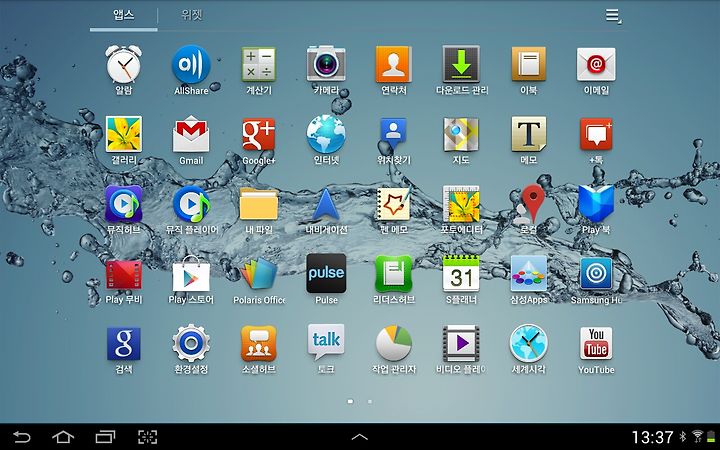This screenshot has height=450, width=720.
Task: Tap the Wi-Fi signal status icon
Action: click(x=698, y=437)
